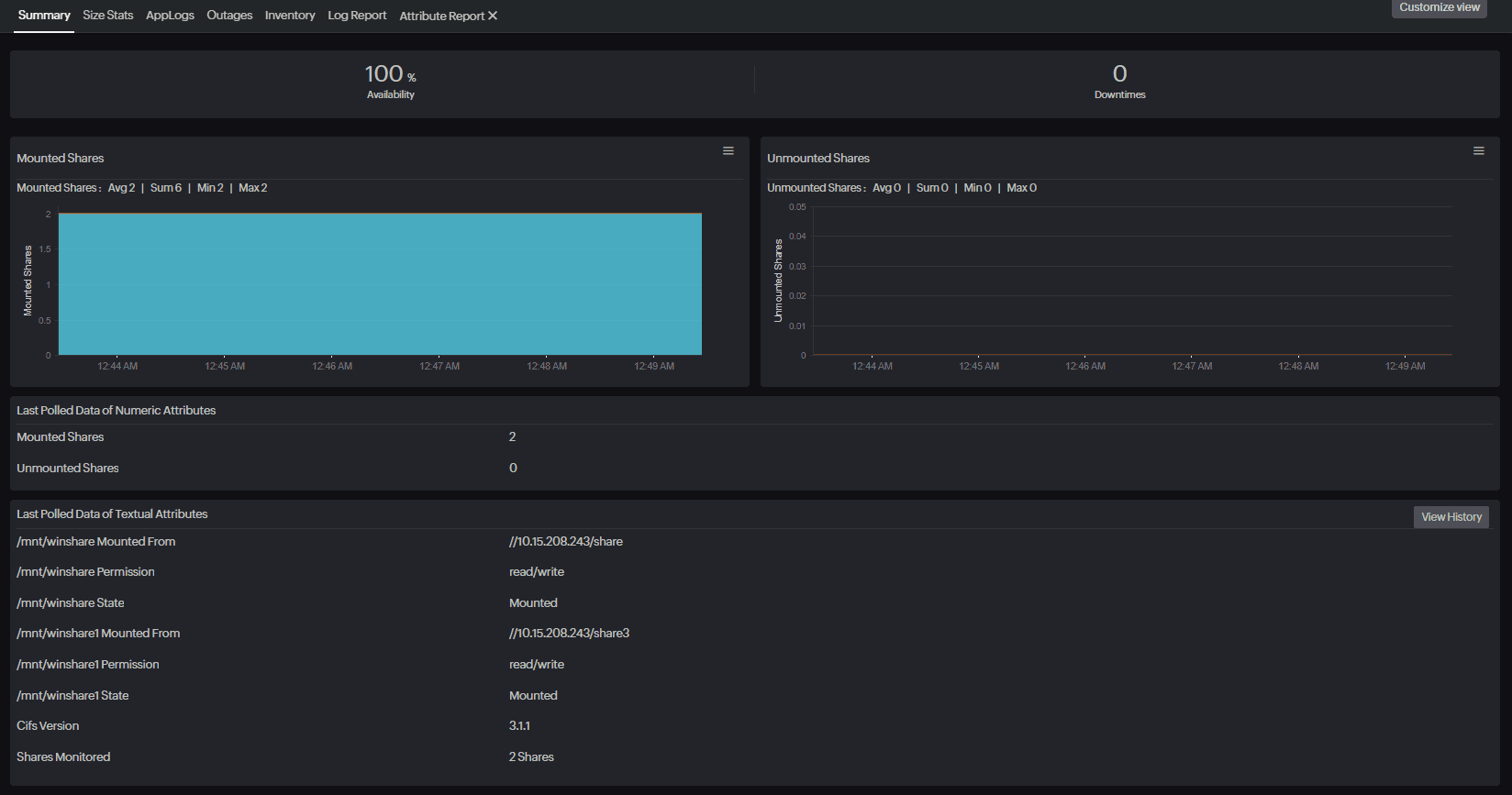This screenshot has height=795, width=1512.
Task: Click the Unmounted Shares numeric attribute label
Action: point(68,469)
